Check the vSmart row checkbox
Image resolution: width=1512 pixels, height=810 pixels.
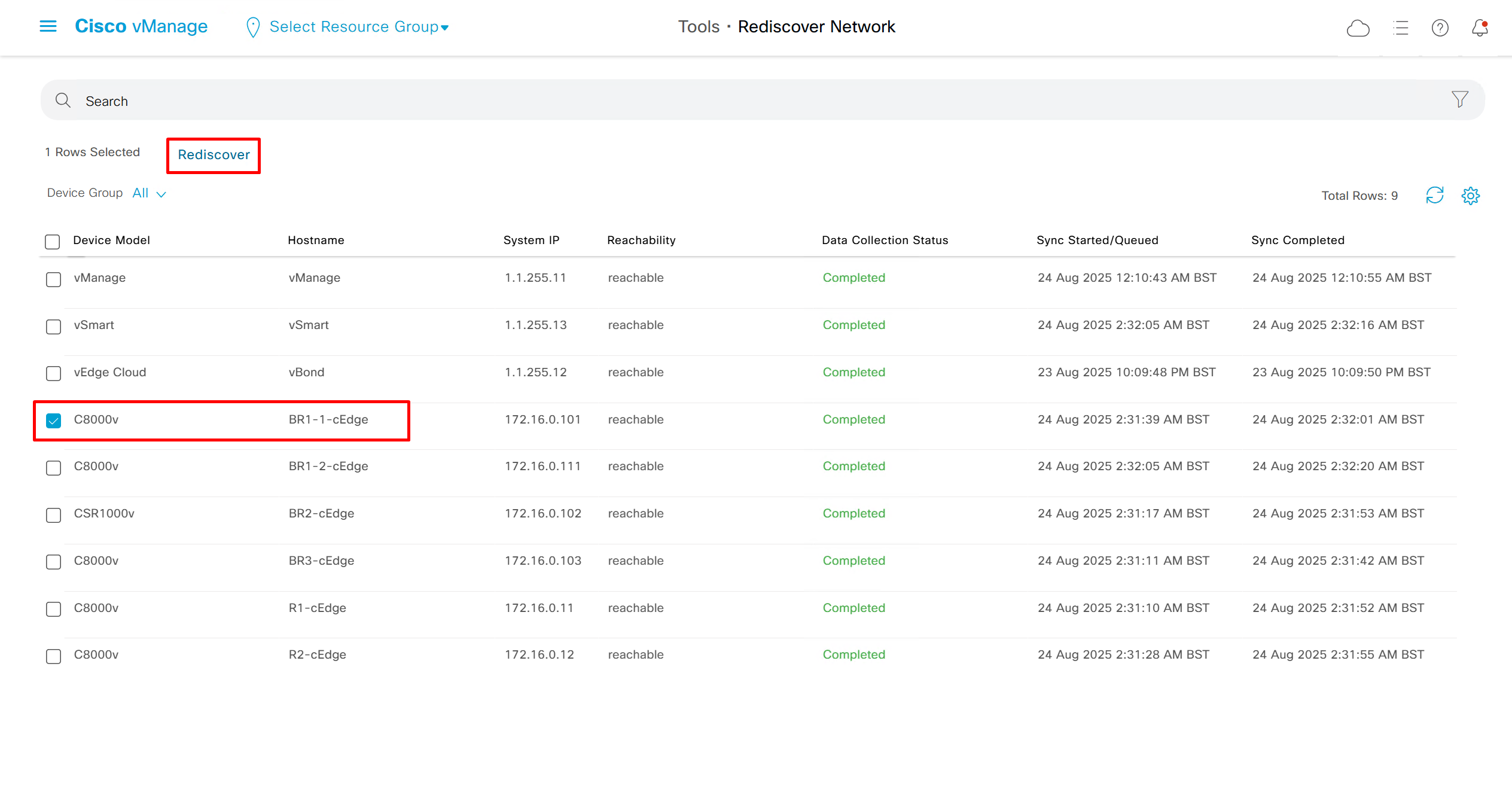point(53,326)
